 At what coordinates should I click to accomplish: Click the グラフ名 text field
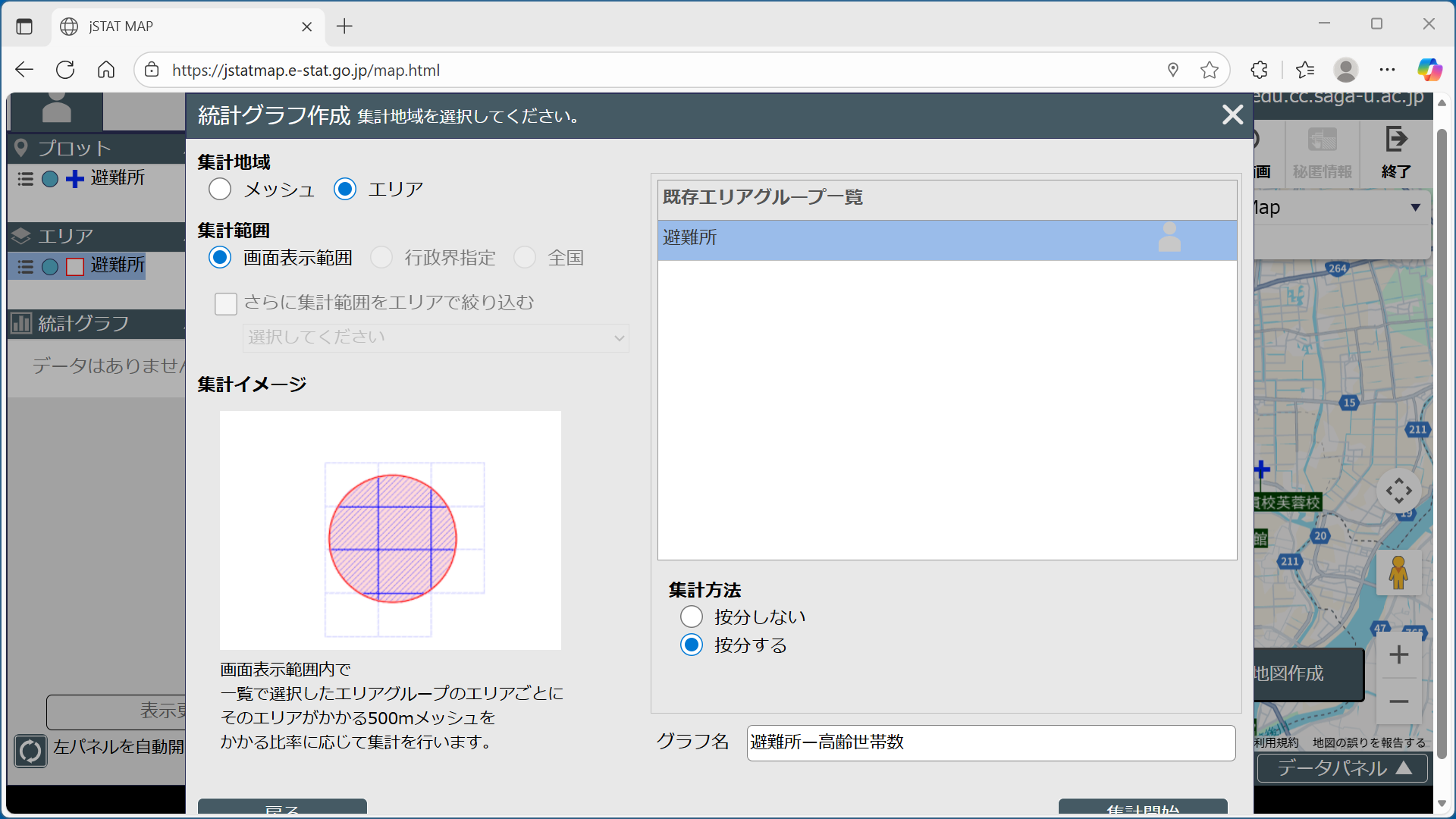[x=990, y=742]
